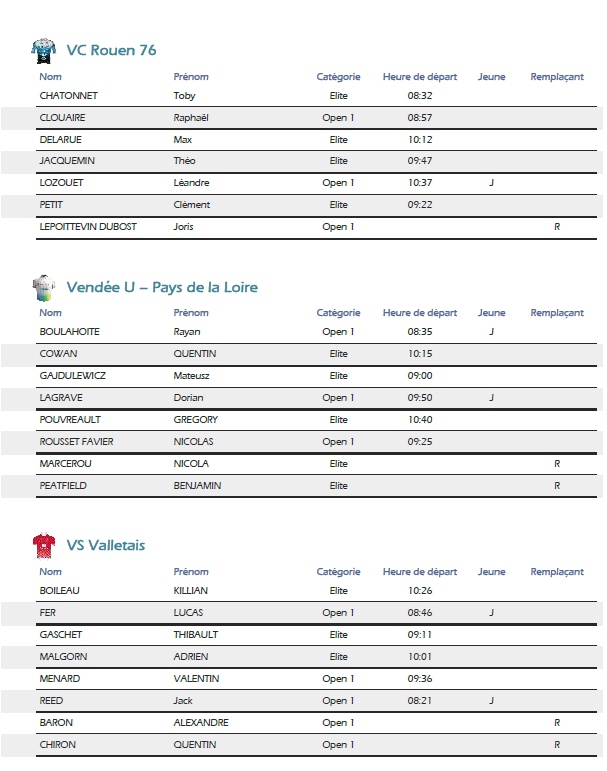Click the 10:40 start time for POUVREAULT

(x=420, y=420)
